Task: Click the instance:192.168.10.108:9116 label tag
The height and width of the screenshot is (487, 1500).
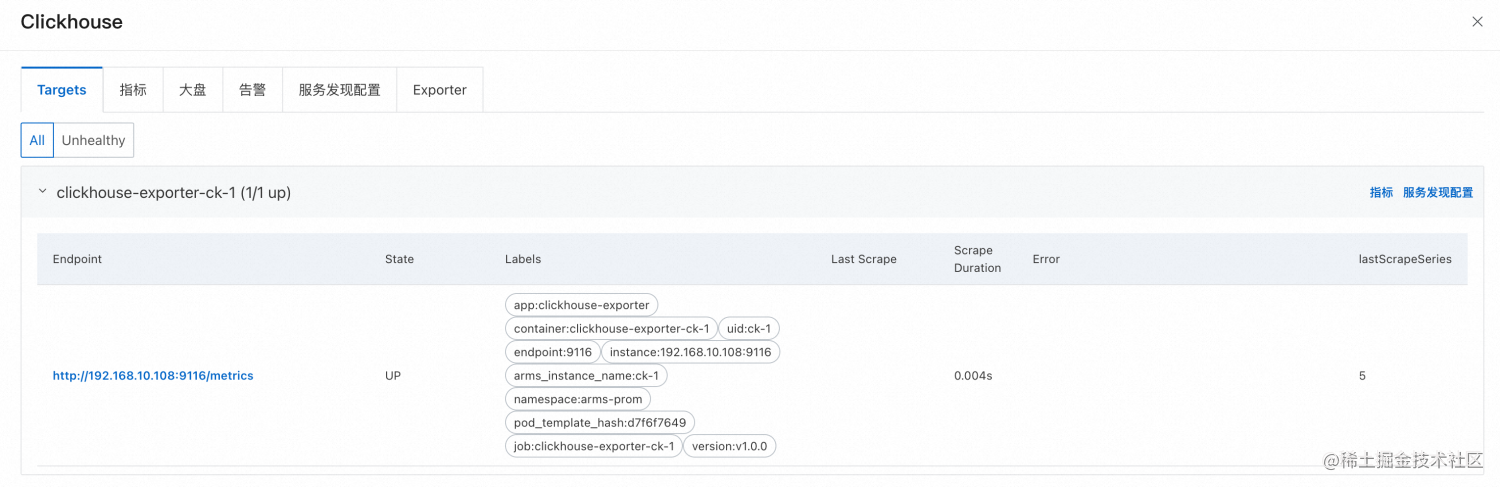Action: pyautogui.click(x=690, y=352)
